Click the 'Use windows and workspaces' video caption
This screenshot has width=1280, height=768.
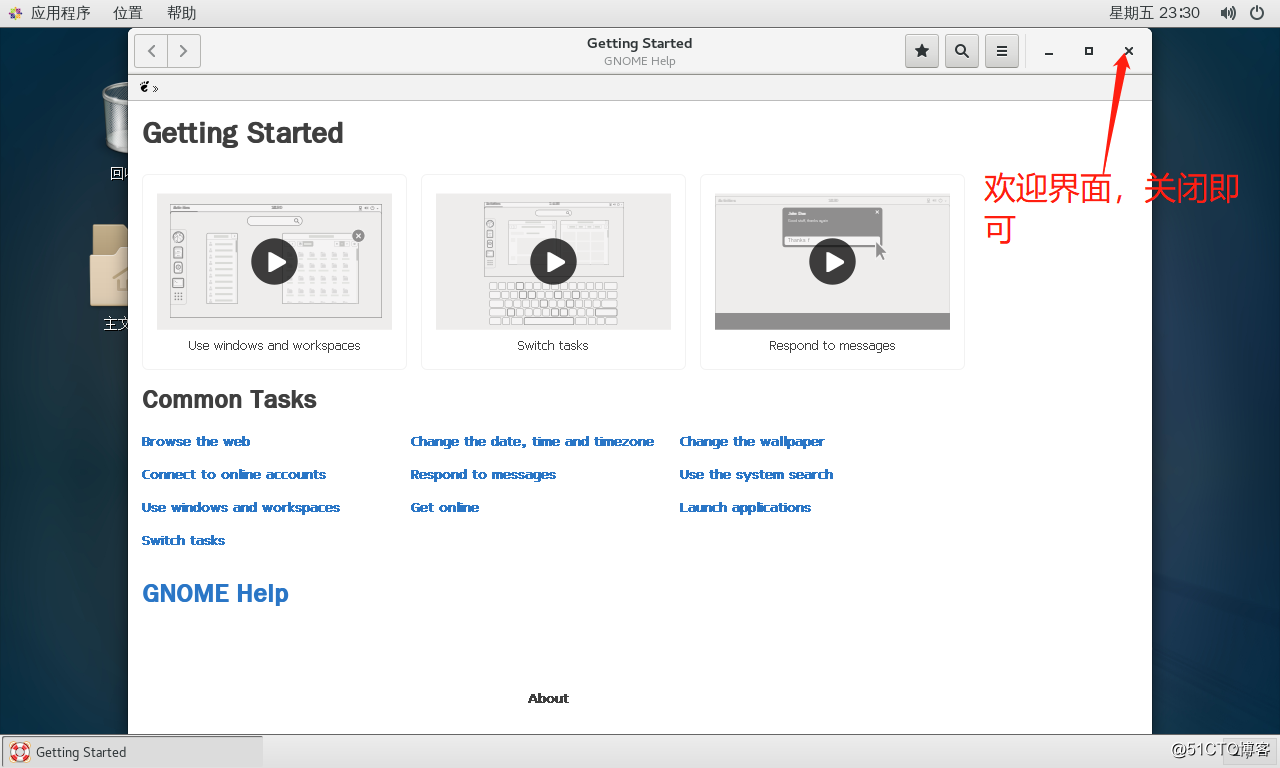coord(274,345)
